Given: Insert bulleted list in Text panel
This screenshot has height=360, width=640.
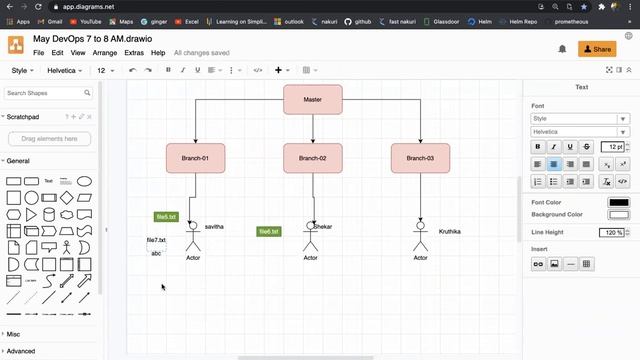Looking at the screenshot, I should point(554,182).
